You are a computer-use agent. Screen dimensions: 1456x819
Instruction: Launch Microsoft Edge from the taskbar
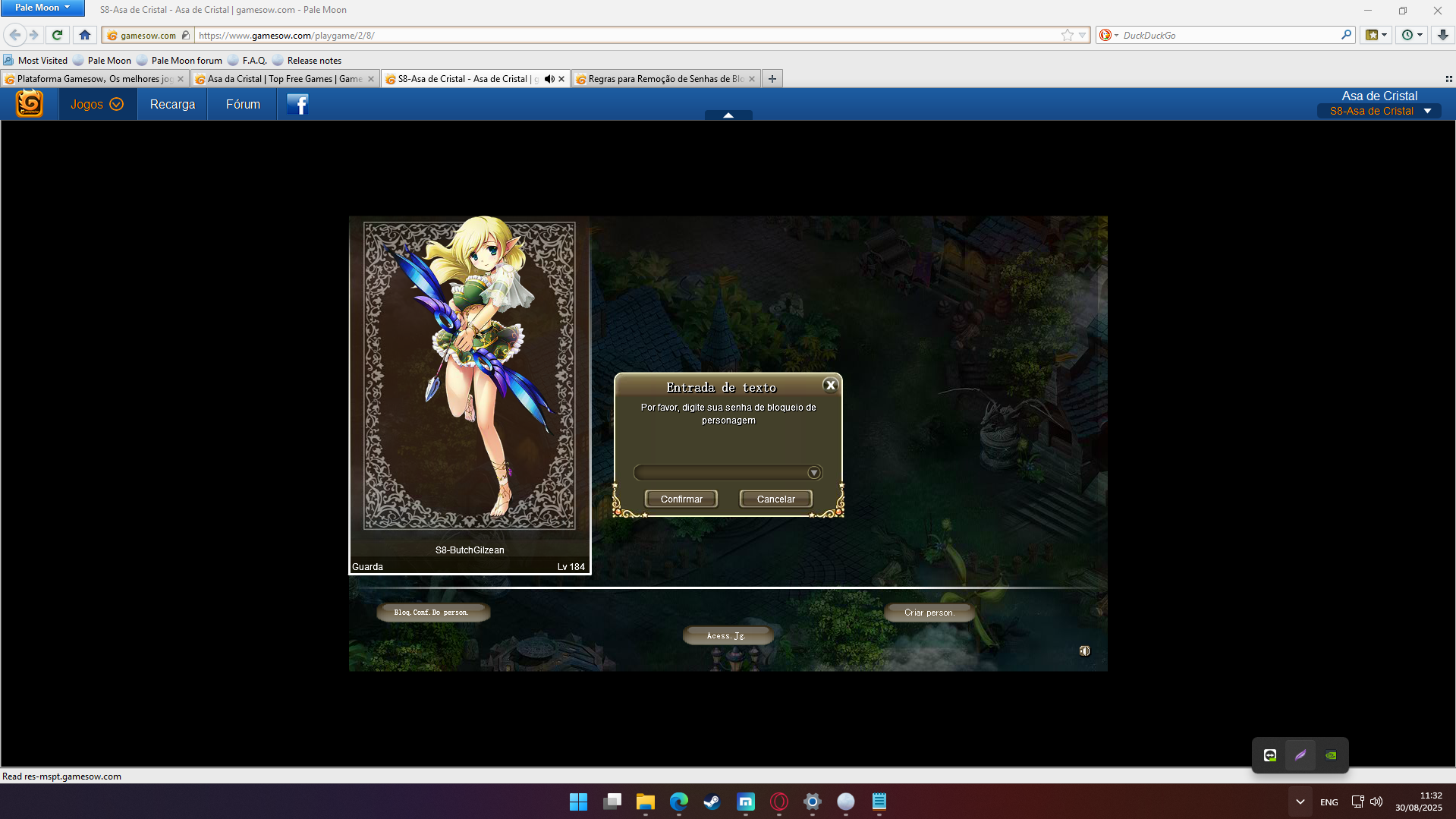point(679,802)
